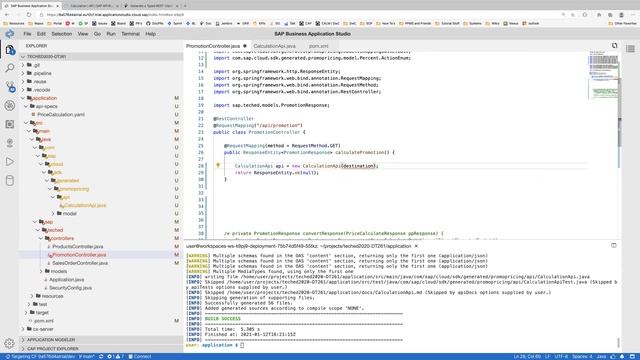The height and width of the screenshot is (360, 640).
Task: Collapse the TECHED2020-DT261 workspace root
Action: tap(23, 57)
